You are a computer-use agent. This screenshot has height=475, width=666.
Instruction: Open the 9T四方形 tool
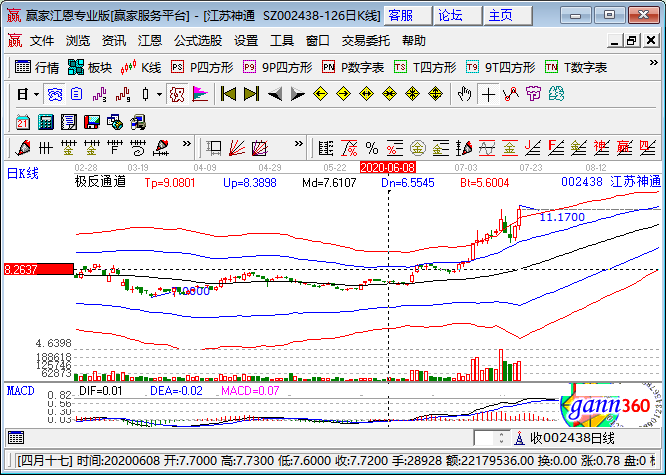pos(500,67)
